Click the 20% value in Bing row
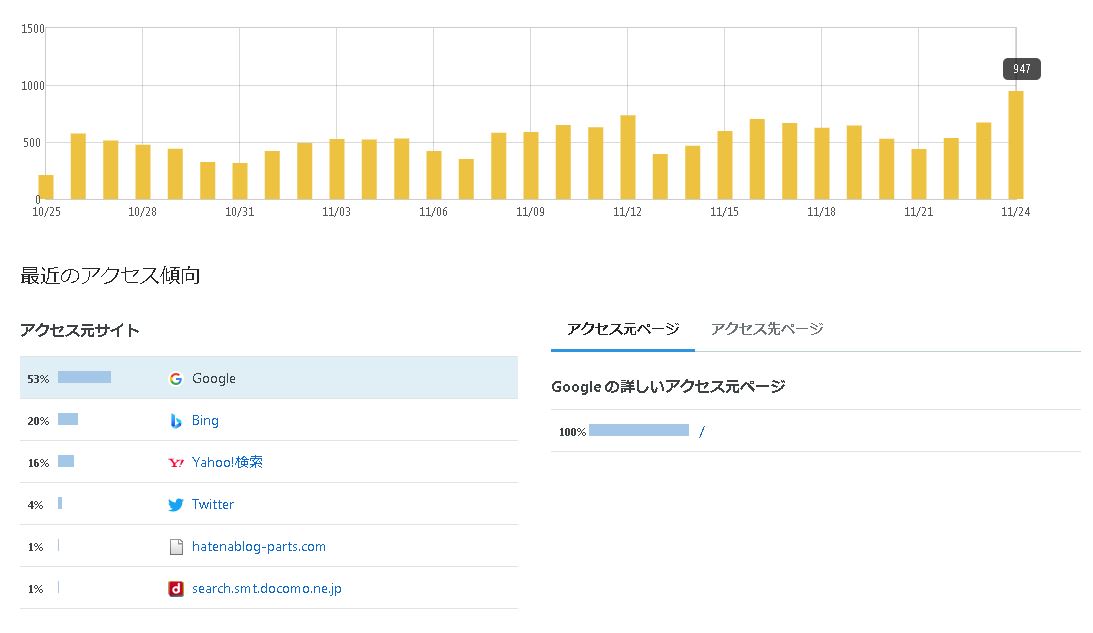Image resolution: width=1093 pixels, height=633 pixels. click(x=38, y=421)
